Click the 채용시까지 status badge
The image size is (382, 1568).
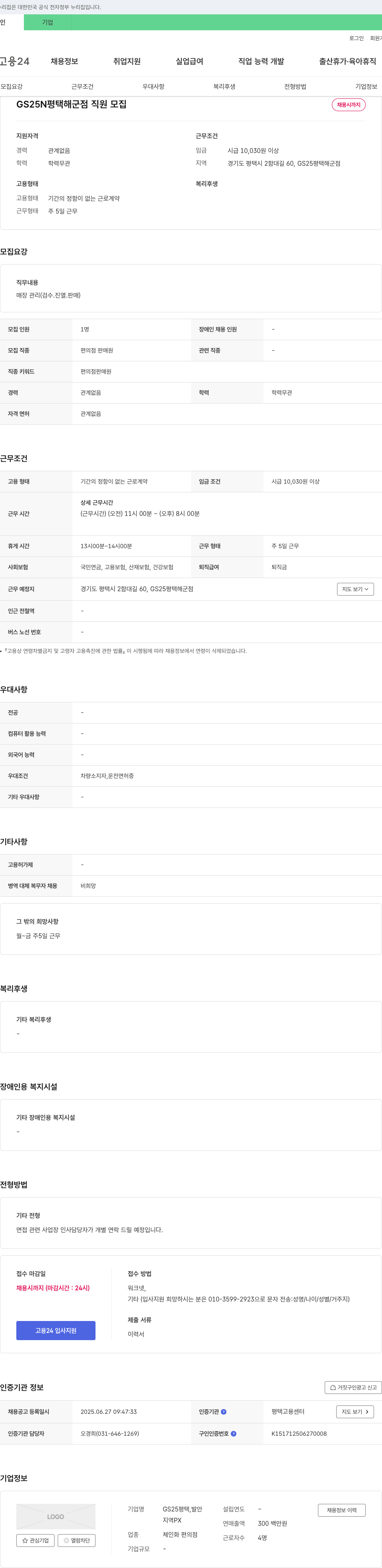[x=349, y=105]
